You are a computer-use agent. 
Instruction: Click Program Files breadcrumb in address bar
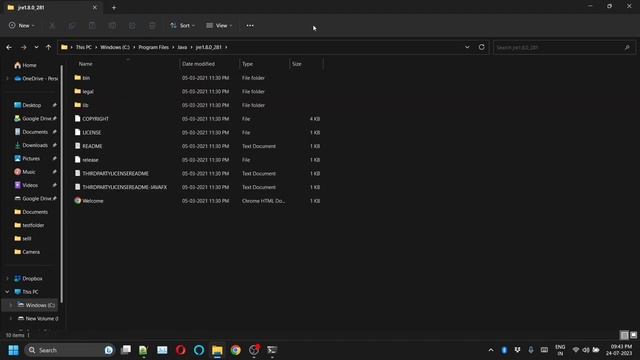point(153,47)
